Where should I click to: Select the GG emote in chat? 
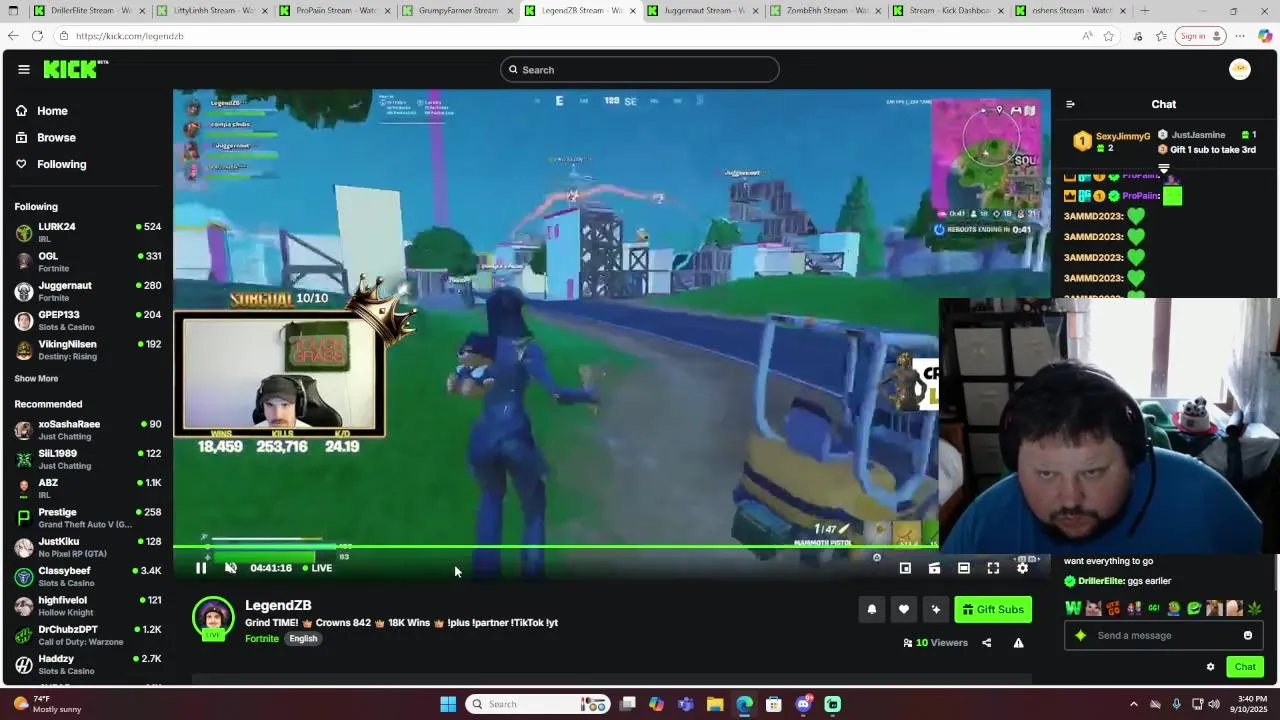tap(1154, 608)
